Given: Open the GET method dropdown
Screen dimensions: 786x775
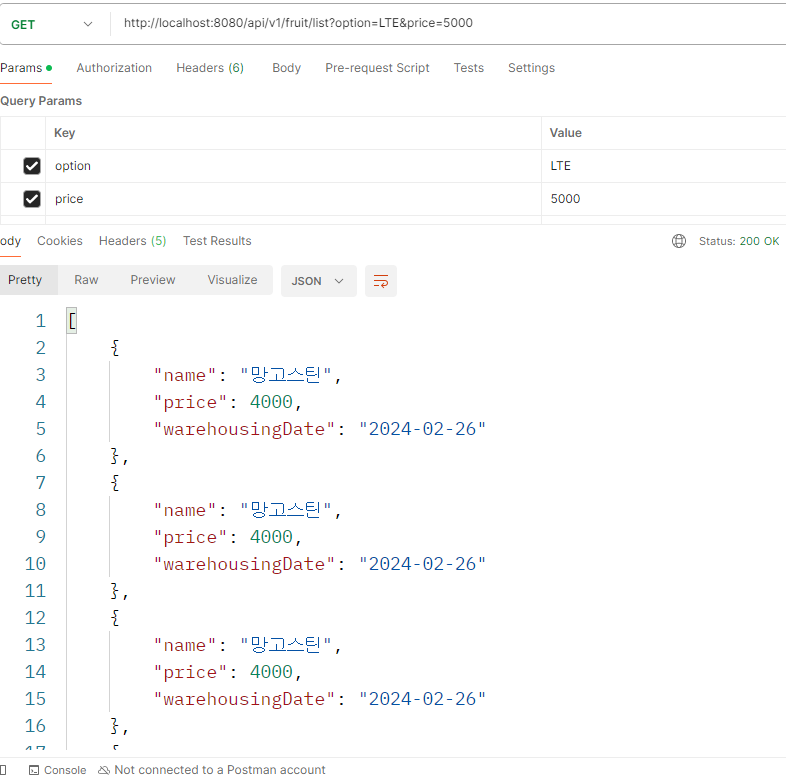Looking at the screenshot, I should pyautogui.click(x=52, y=24).
